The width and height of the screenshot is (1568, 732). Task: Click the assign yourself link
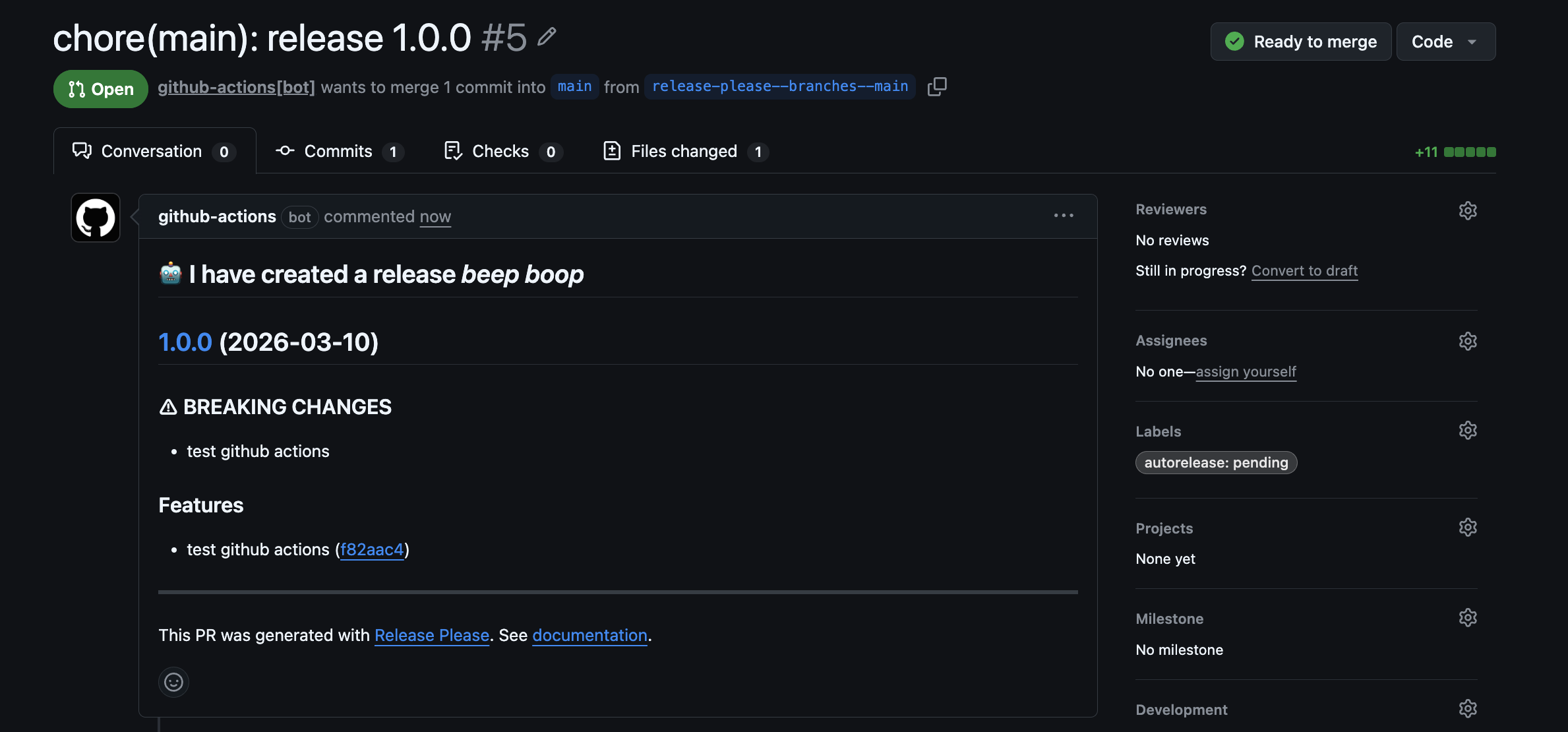1246,371
